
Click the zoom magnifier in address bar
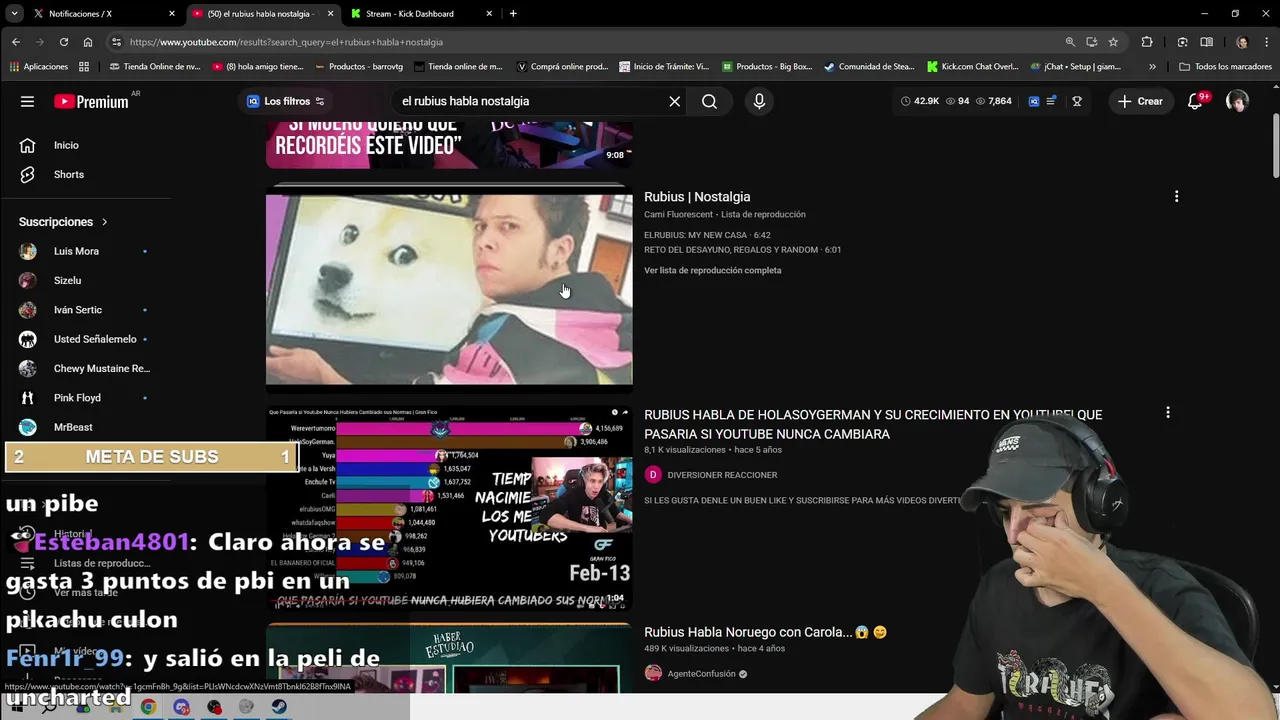(x=1070, y=42)
